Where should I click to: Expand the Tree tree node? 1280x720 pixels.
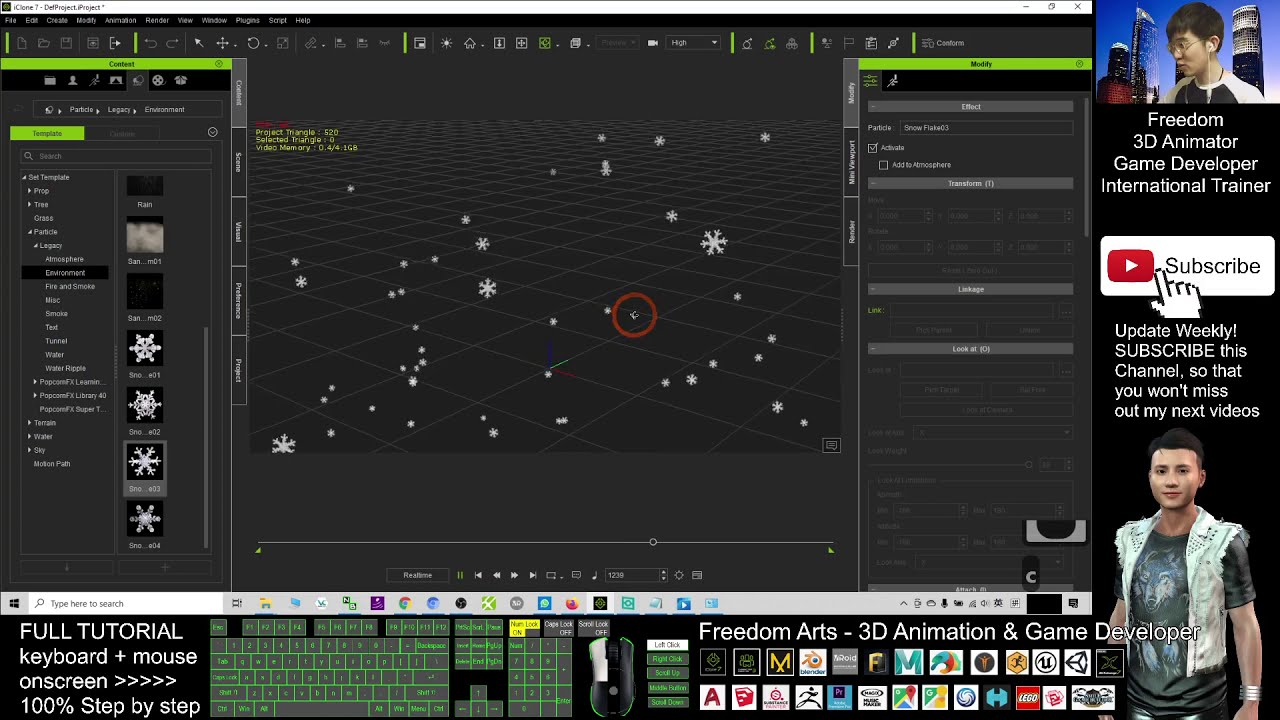pos(29,205)
